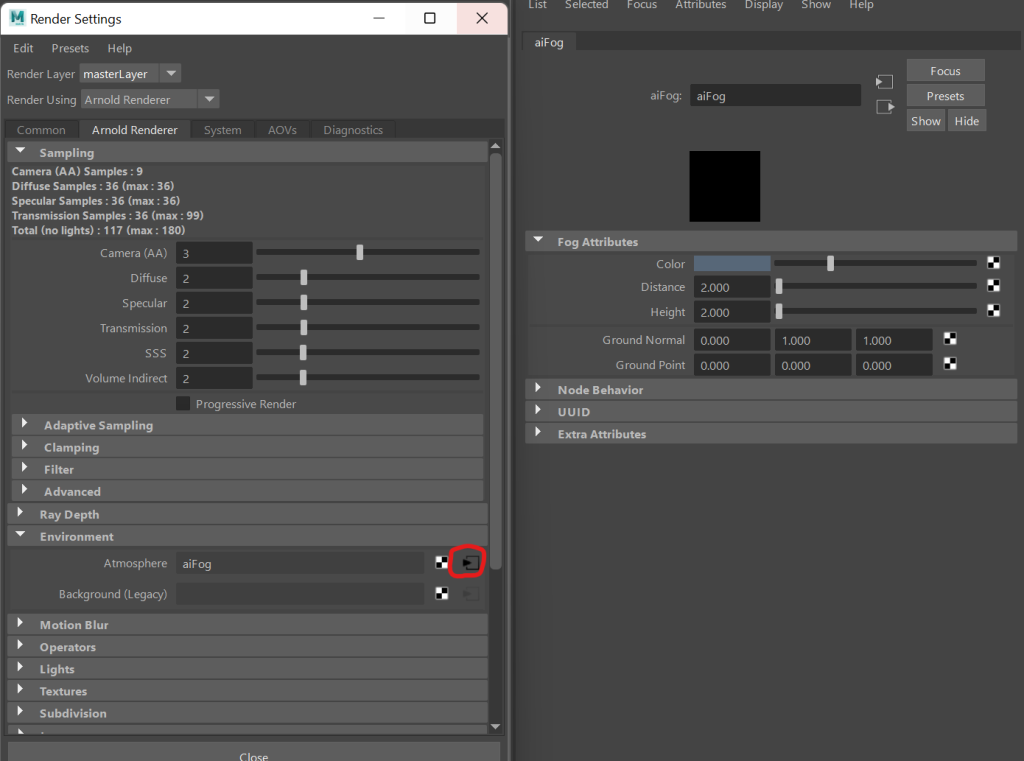Click the fog Distance slider
This screenshot has height=761, width=1024.
pyautogui.click(x=875, y=286)
